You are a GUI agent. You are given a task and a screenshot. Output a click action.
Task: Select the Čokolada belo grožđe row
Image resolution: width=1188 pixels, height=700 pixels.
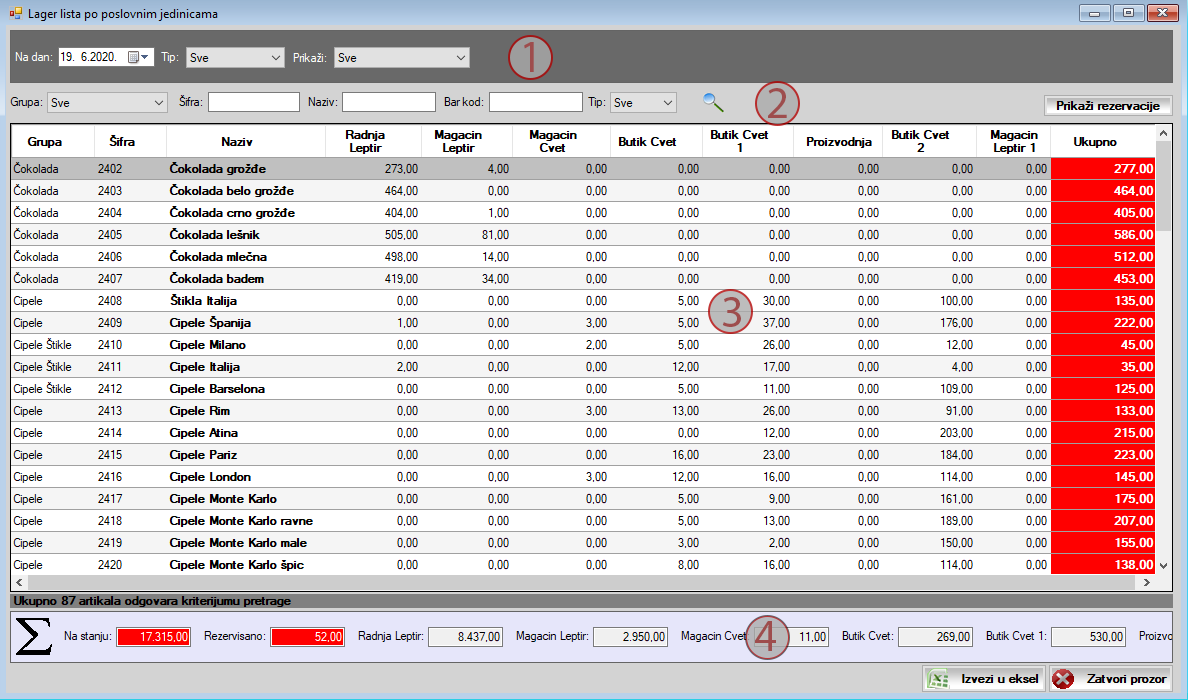pyautogui.click(x=584, y=191)
